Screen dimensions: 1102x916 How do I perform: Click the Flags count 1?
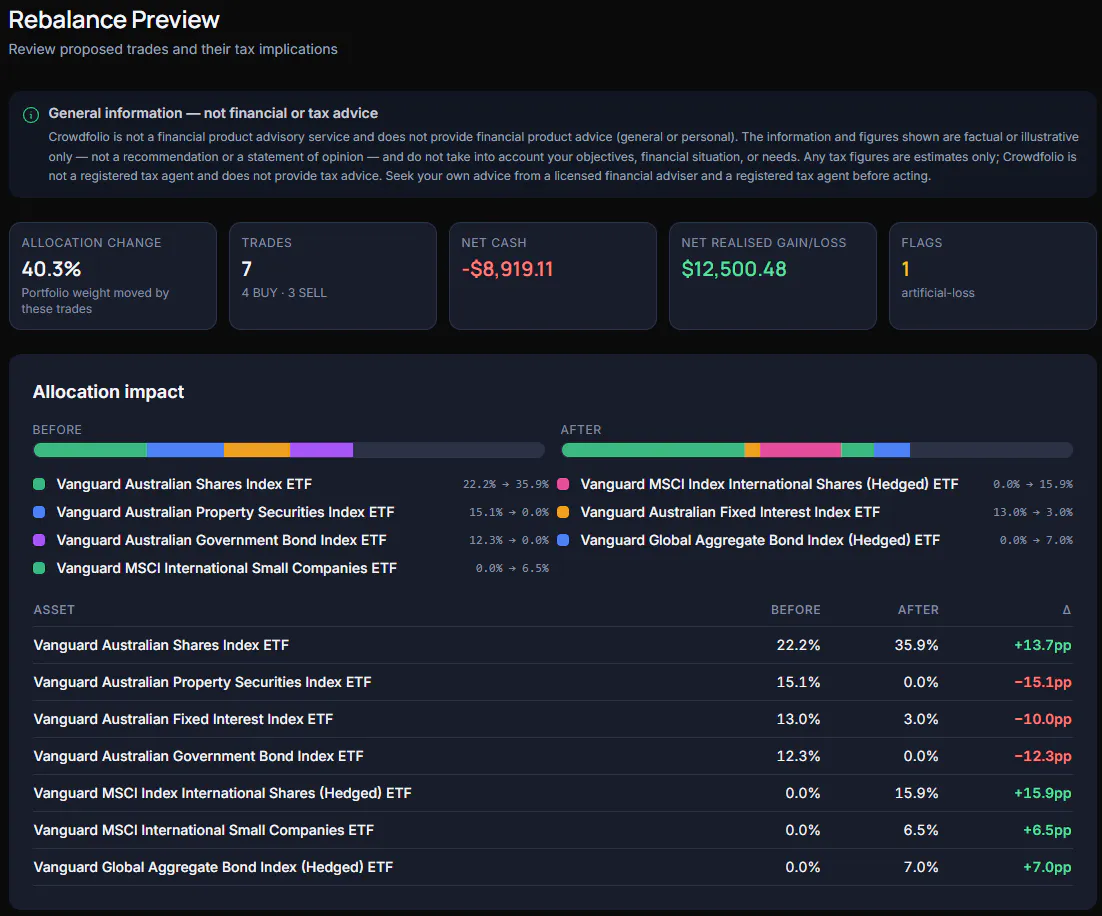(x=906, y=269)
